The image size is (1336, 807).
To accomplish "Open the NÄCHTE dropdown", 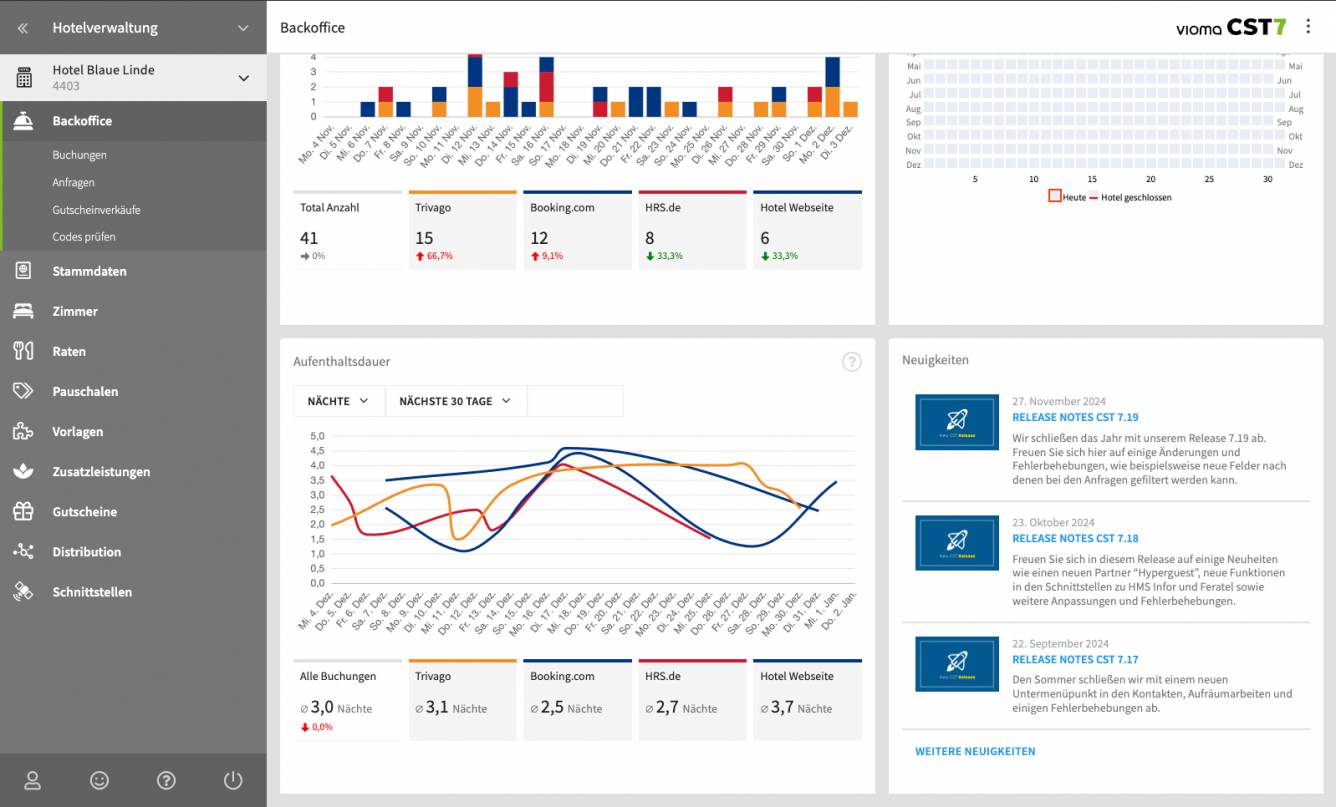I will (x=339, y=401).
